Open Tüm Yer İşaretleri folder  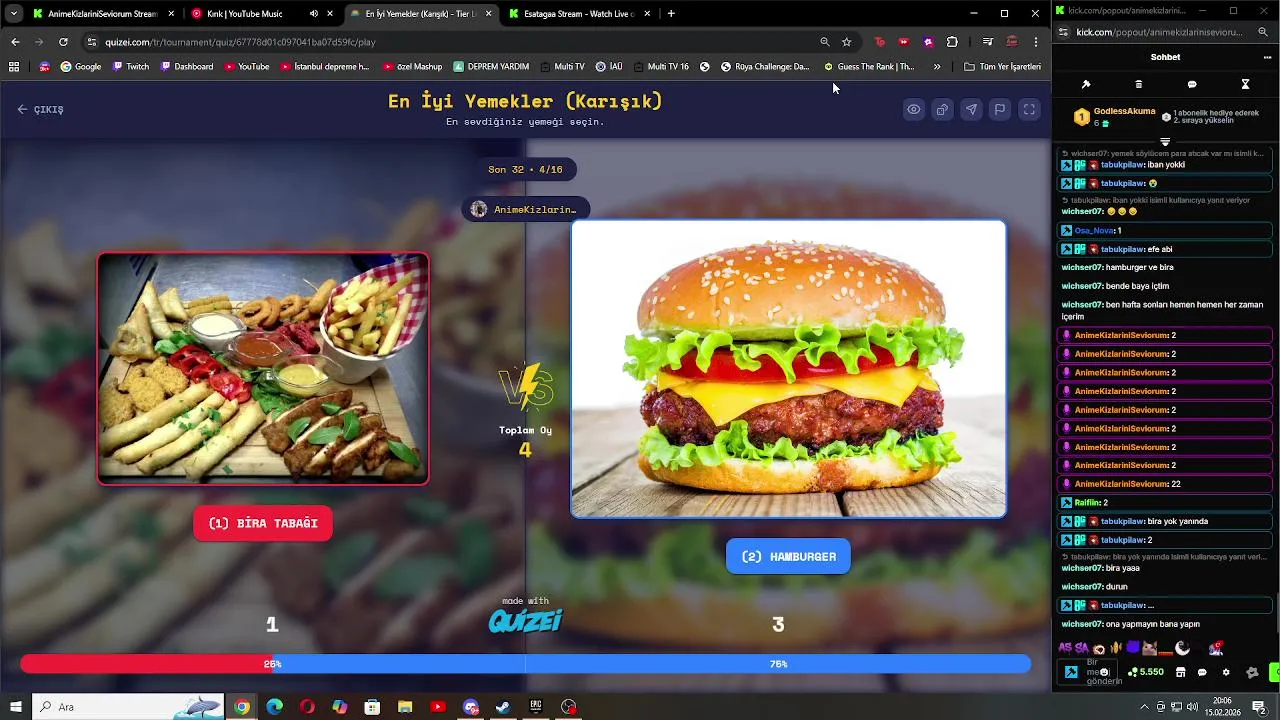click(1002, 67)
